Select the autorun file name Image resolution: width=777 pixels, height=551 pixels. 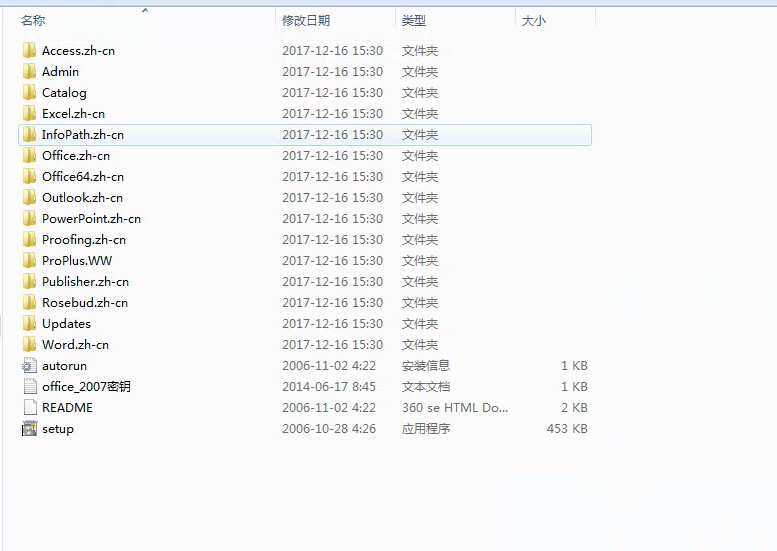[x=64, y=366]
